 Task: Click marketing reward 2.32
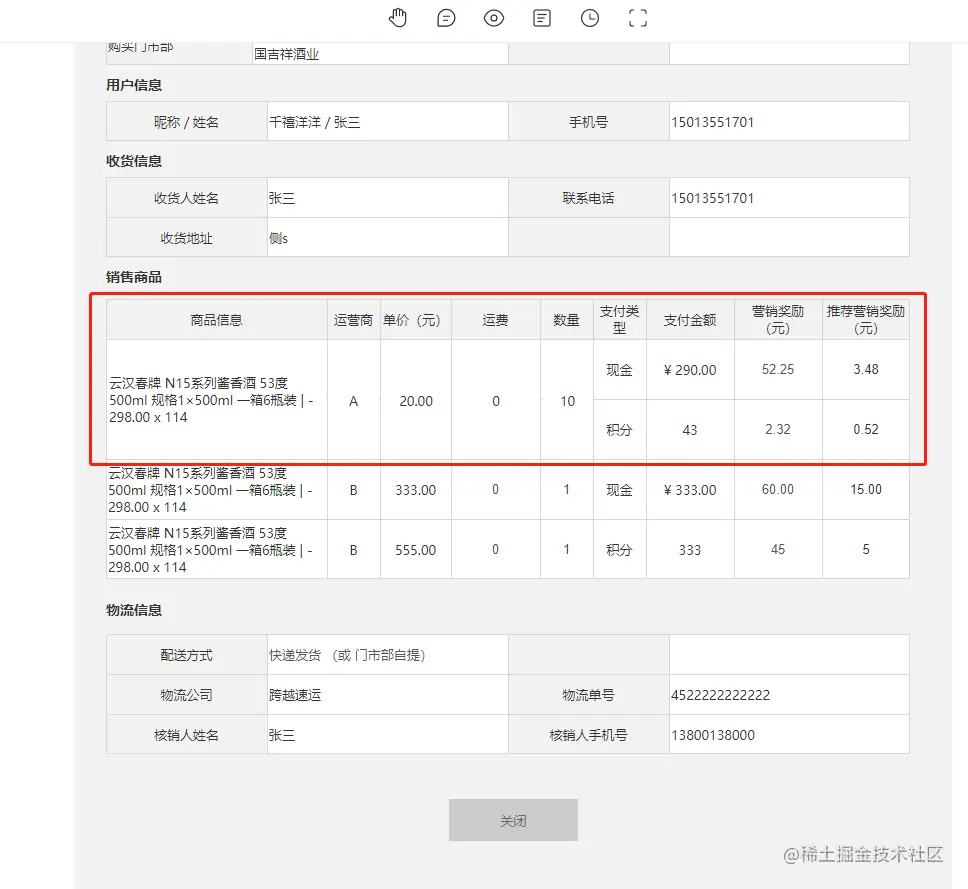coord(778,429)
